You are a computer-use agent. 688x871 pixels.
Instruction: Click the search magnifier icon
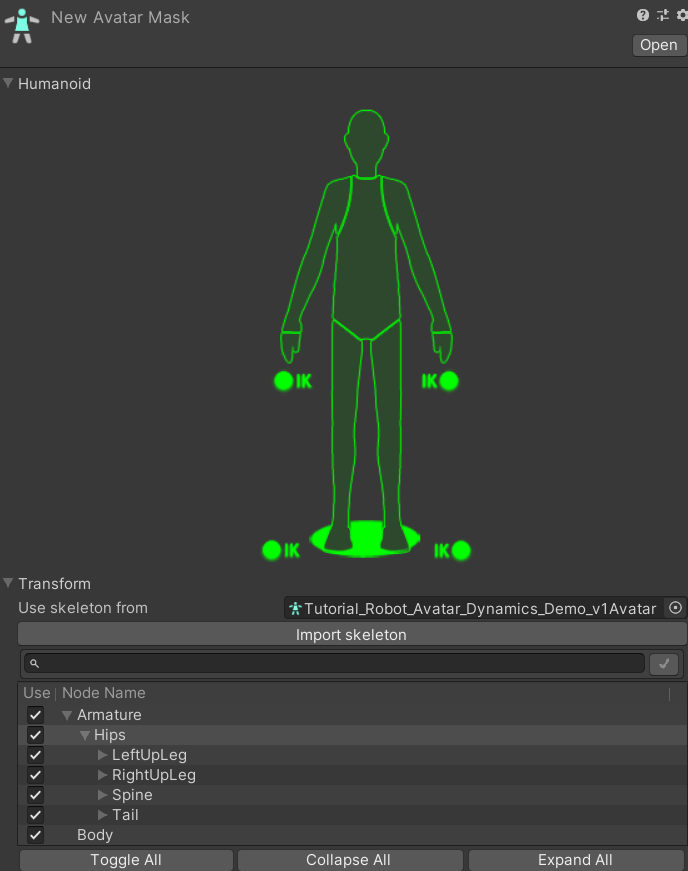pos(34,663)
